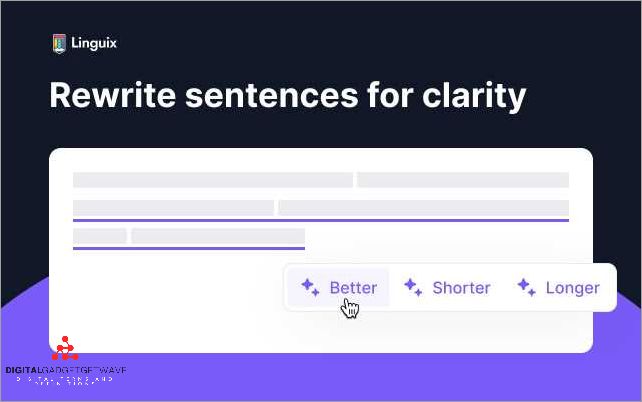
Task: Click the Linguix shield logo icon
Action: point(58,43)
